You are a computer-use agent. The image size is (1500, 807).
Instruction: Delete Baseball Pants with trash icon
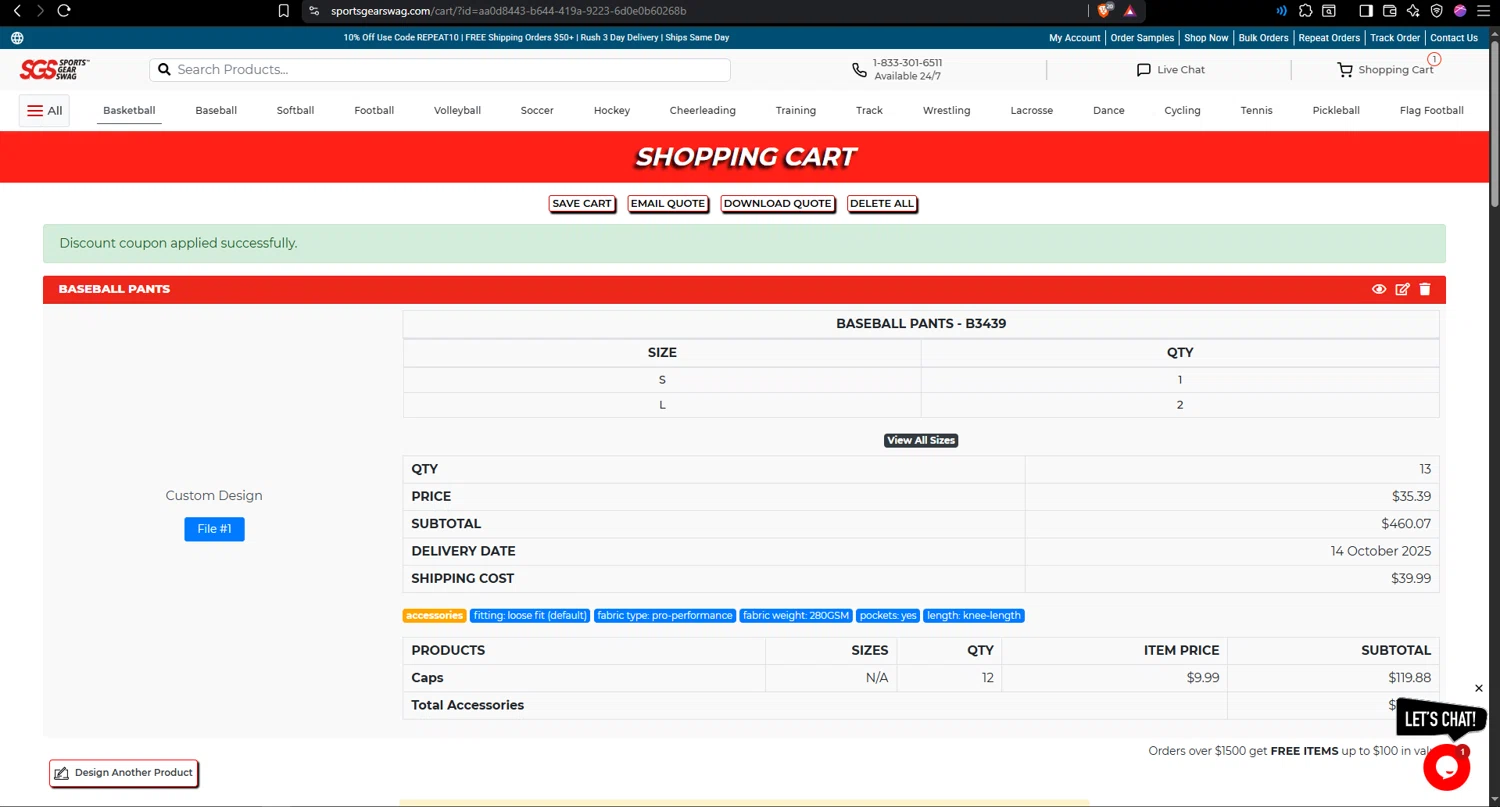click(1425, 289)
